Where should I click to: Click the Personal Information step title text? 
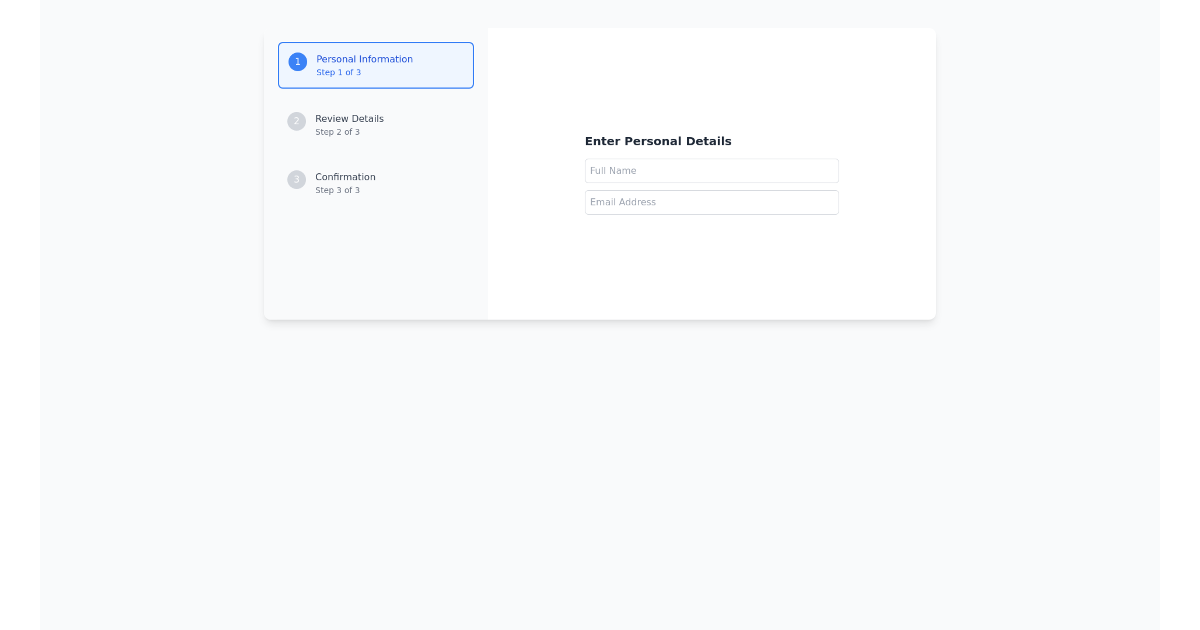tap(364, 59)
